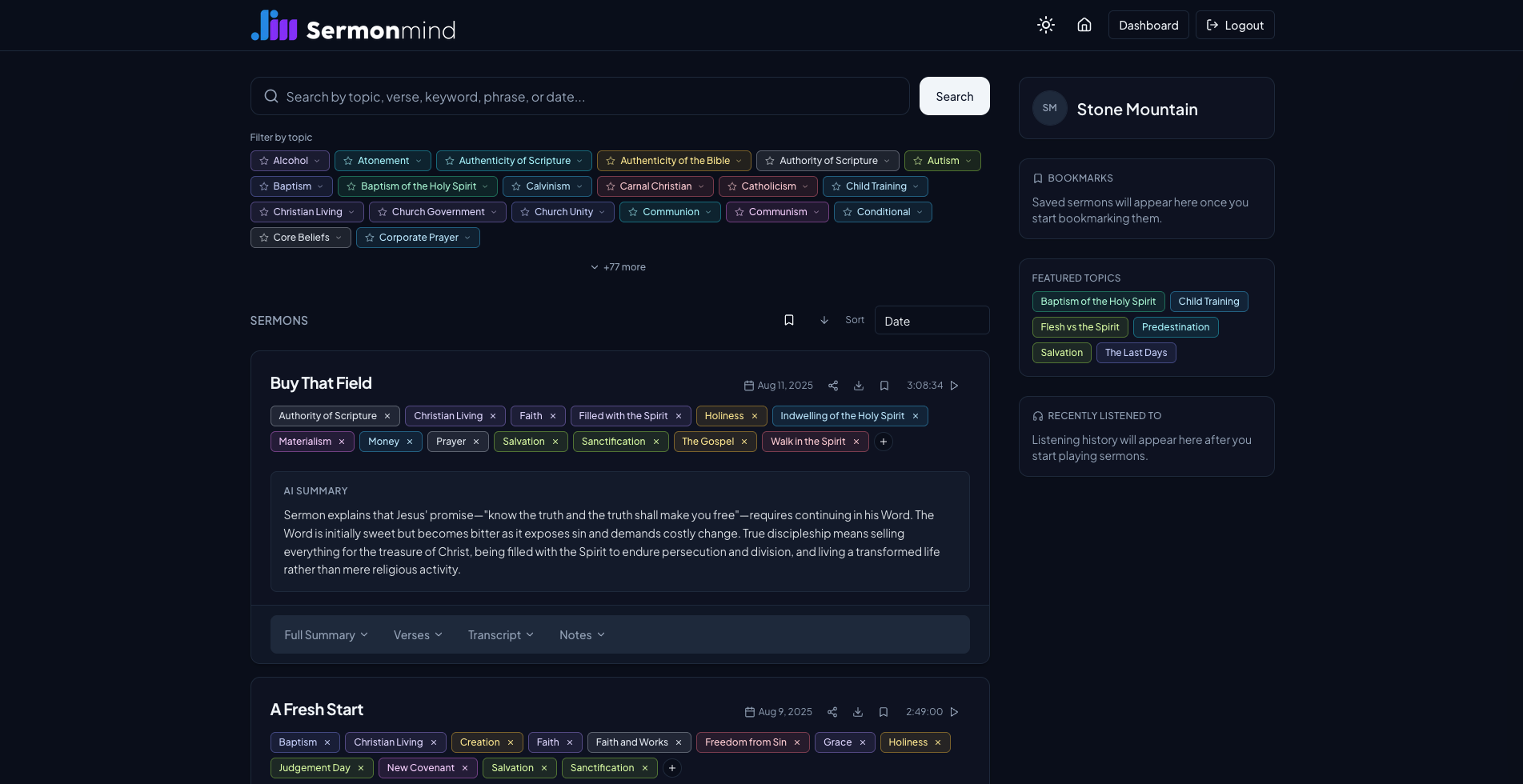The height and width of the screenshot is (784, 1523).
Task: Select featured topic Salvation
Action: coord(1061,353)
